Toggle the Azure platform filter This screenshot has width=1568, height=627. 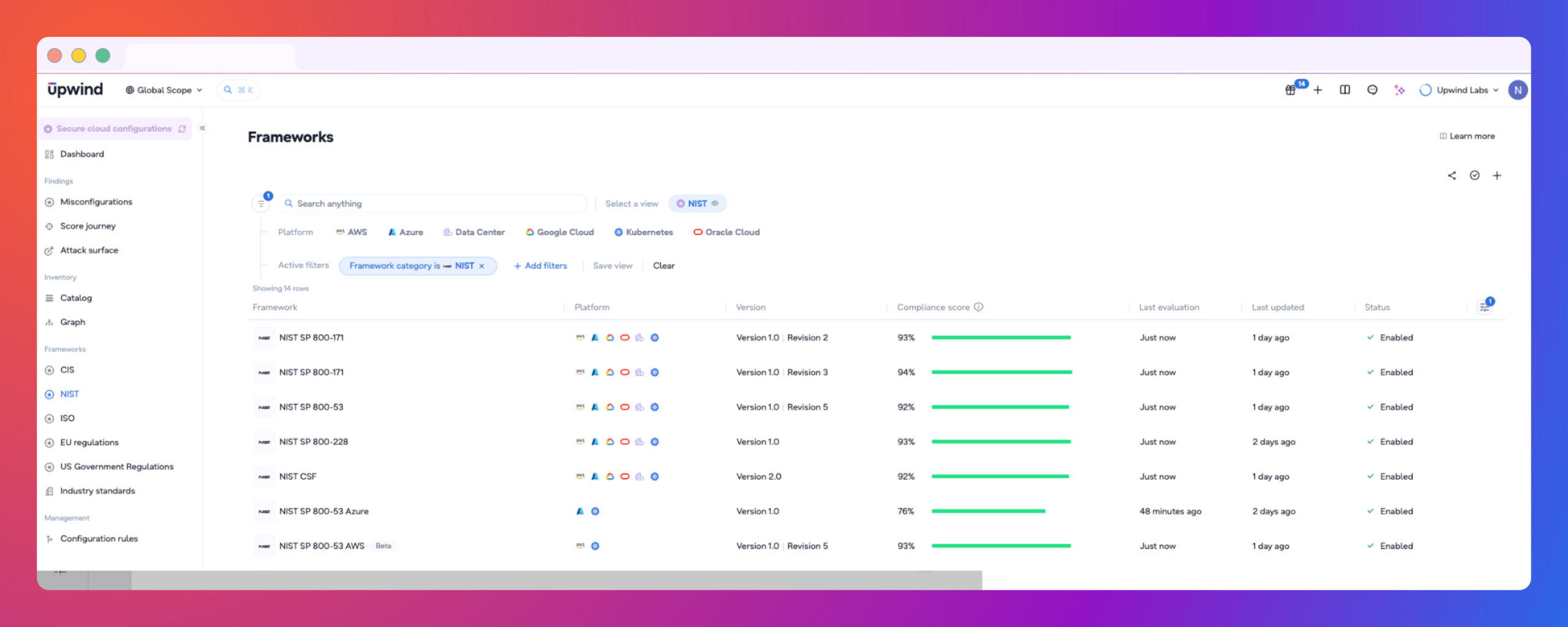point(405,233)
